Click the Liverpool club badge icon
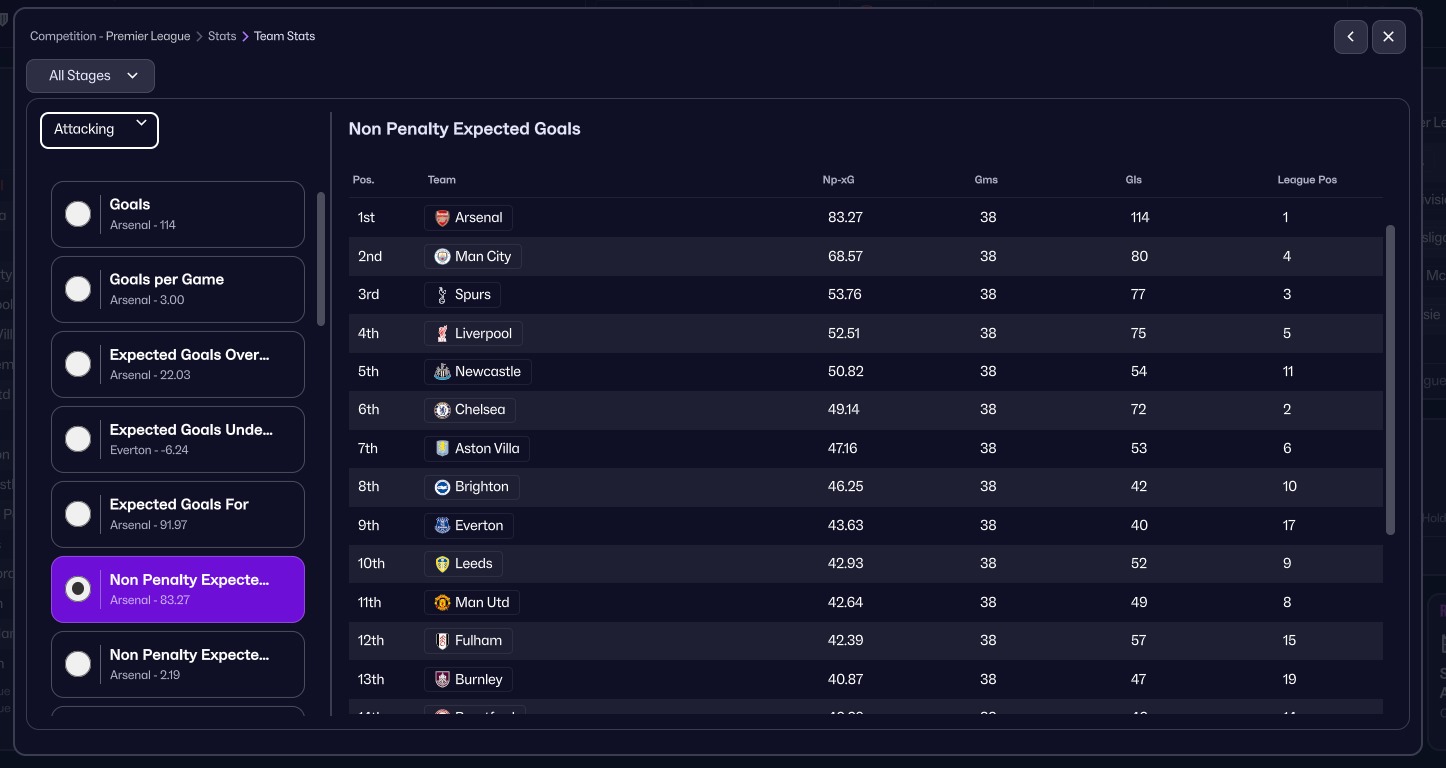Screen dimensions: 1446x768 [442, 334]
